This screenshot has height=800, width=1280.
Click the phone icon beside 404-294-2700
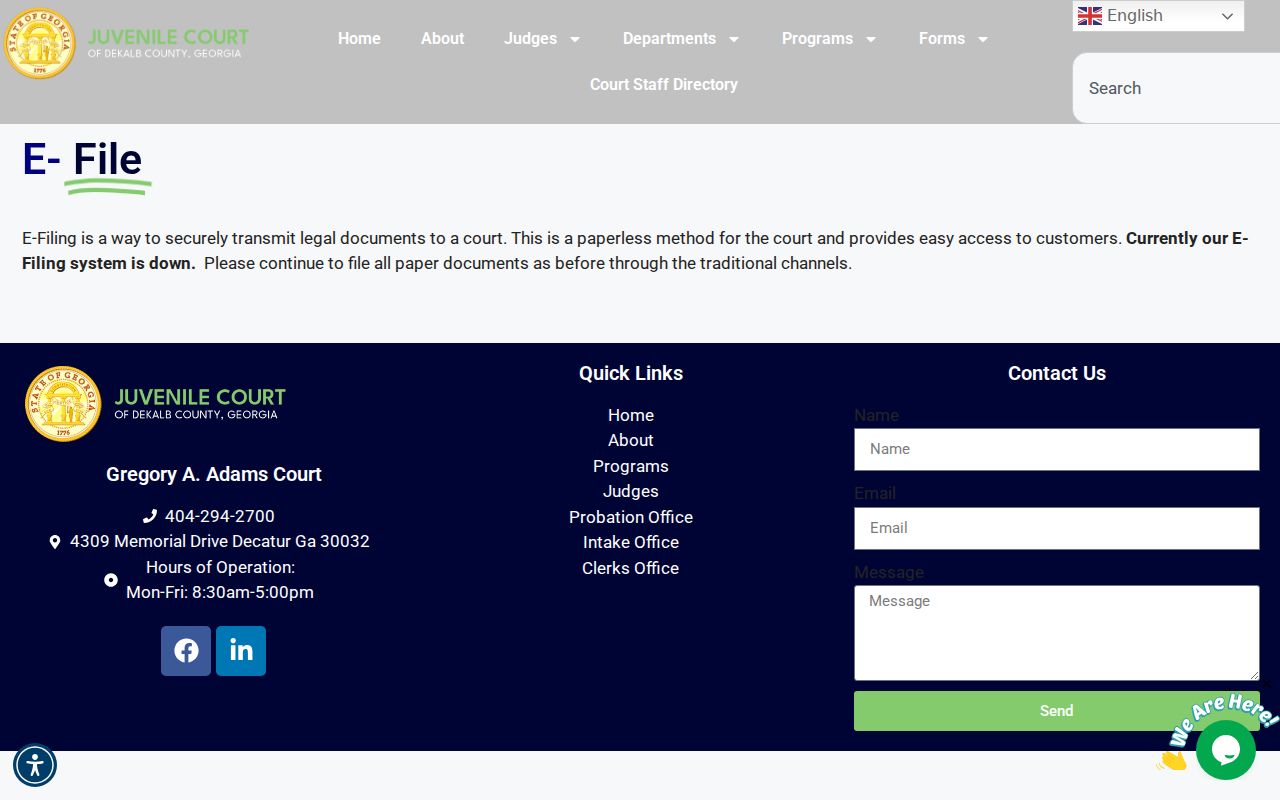point(150,516)
